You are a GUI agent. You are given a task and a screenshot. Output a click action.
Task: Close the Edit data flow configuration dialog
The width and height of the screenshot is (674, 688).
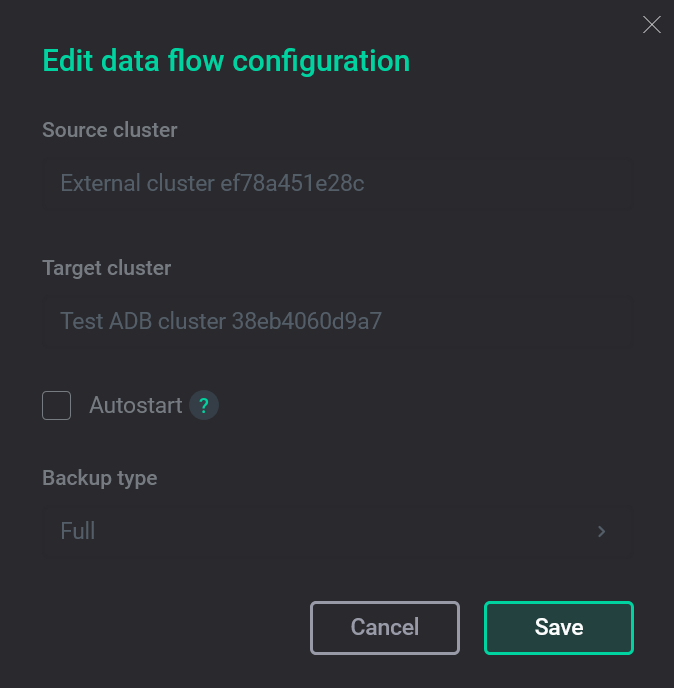coord(651,25)
